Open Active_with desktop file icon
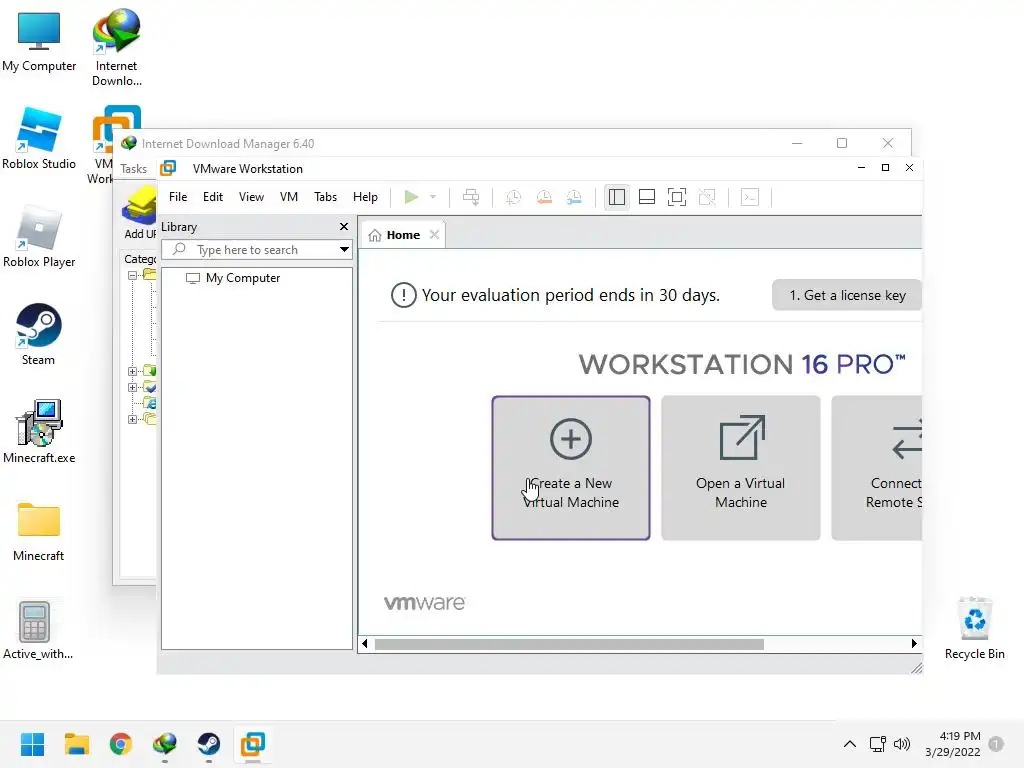Image resolution: width=1024 pixels, height=768 pixels. click(x=38, y=630)
